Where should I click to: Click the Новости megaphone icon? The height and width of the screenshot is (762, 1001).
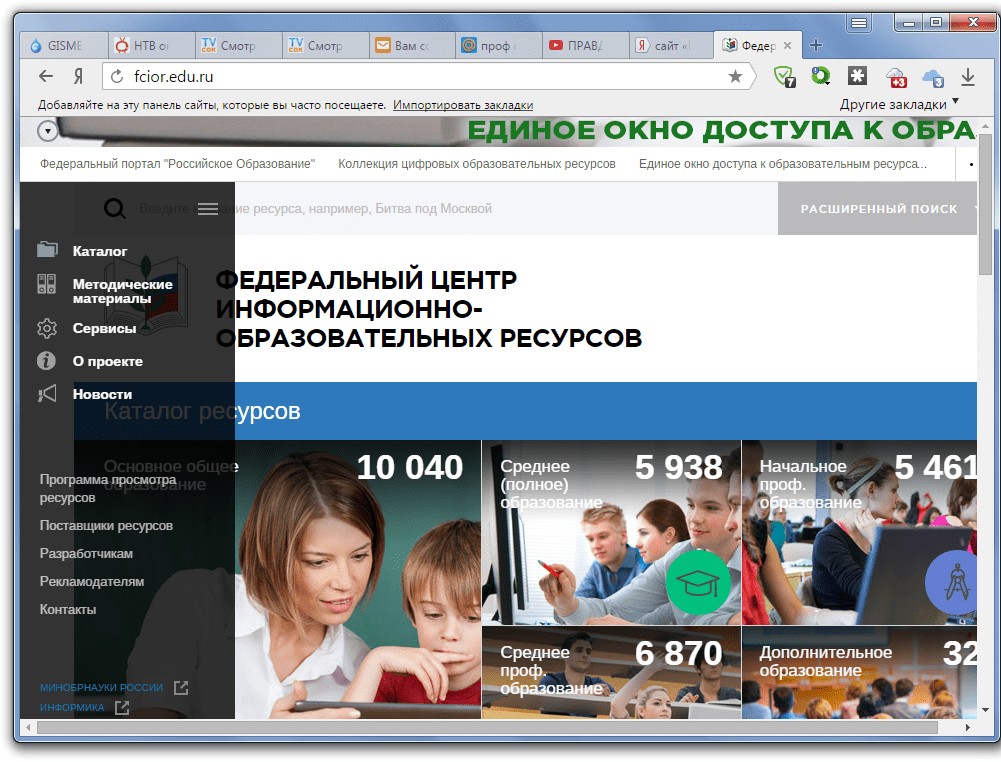47,393
